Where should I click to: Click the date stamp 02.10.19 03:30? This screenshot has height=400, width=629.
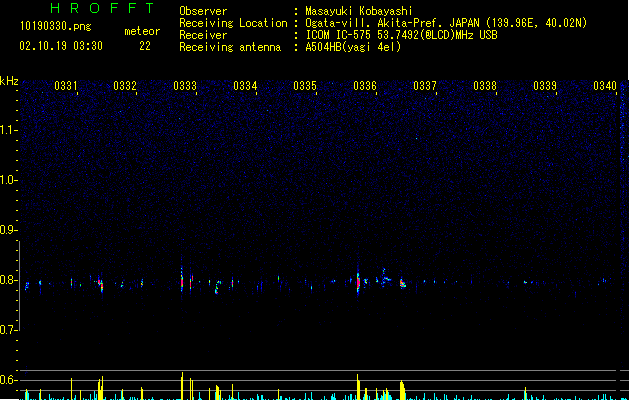tap(61, 46)
